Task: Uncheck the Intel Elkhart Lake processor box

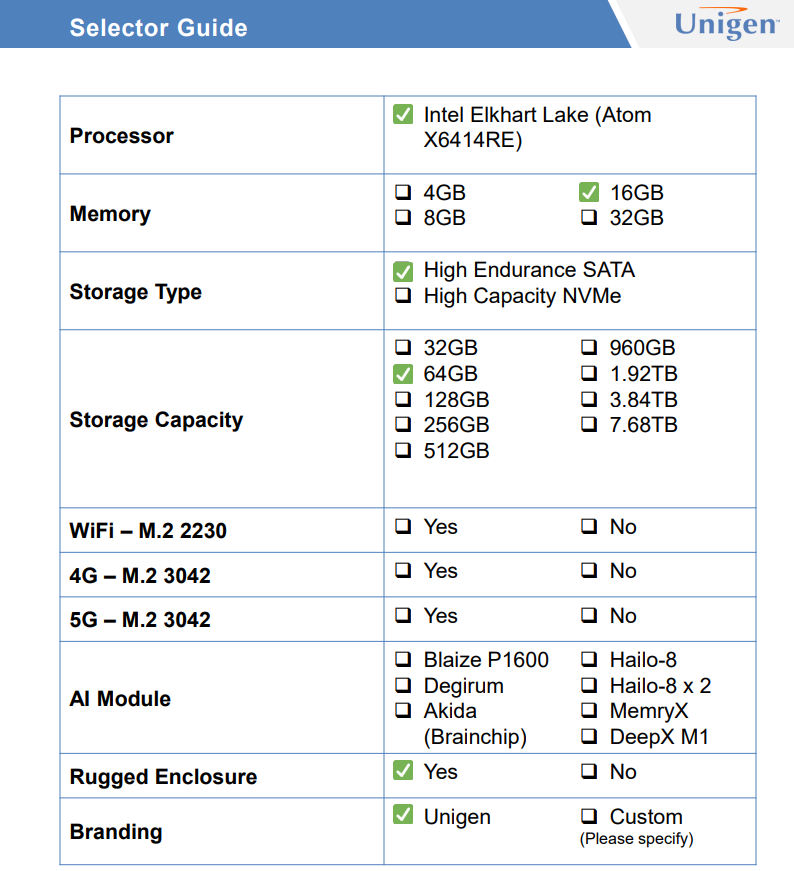Action: coord(403,115)
